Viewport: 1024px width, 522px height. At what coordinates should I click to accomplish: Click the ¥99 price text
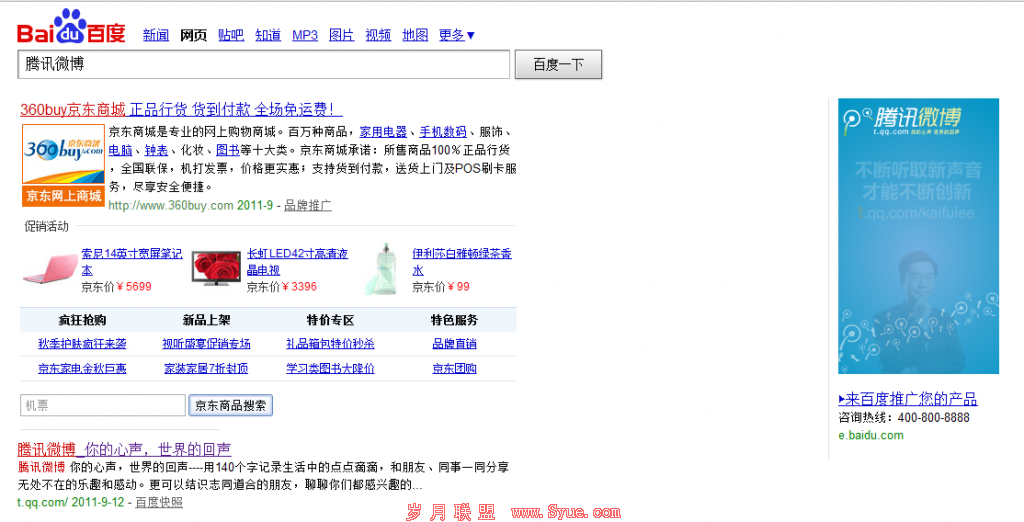[458, 287]
